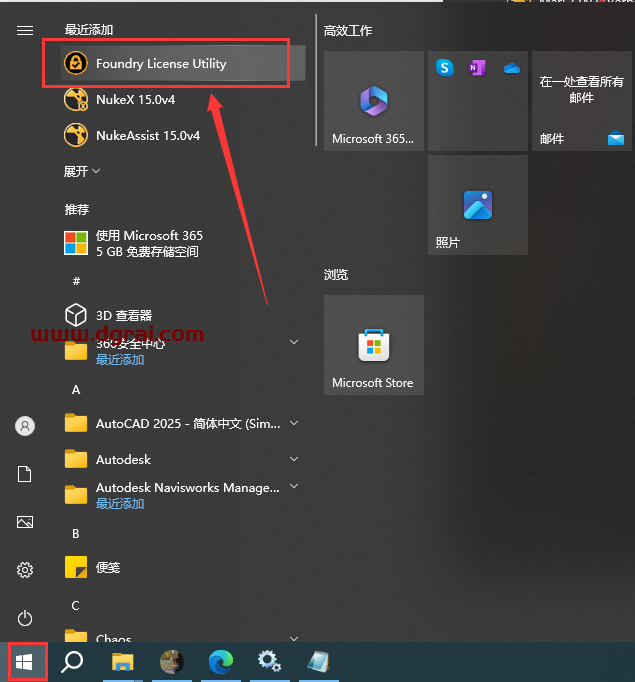The height and width of the screenshot is (682, 635).
Task: Click the A letter index header
Action: 76,390
